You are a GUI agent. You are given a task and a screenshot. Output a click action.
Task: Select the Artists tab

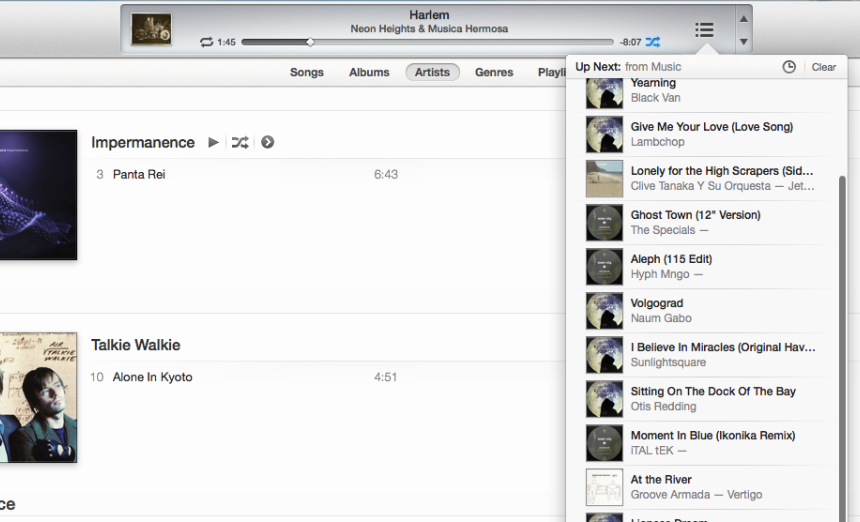pyautogui.click(x=432, y=72)
